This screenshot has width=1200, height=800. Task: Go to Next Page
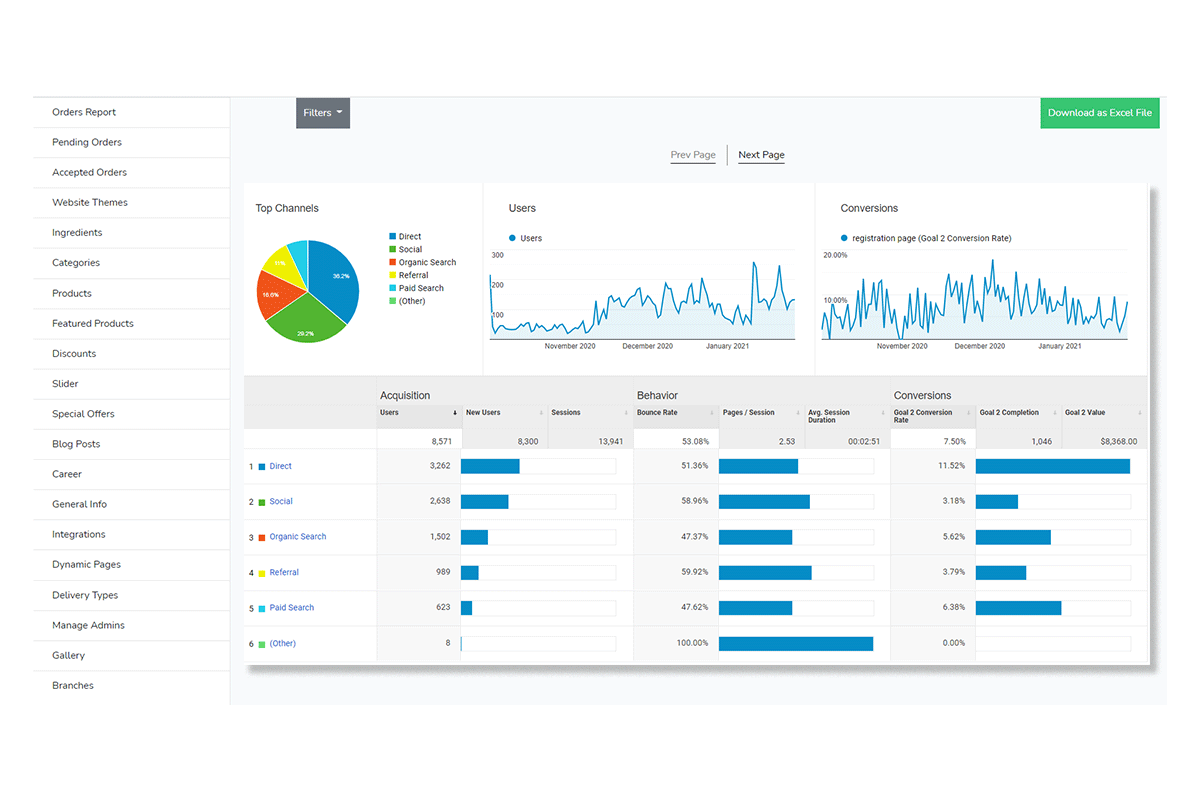click(761, 155)
